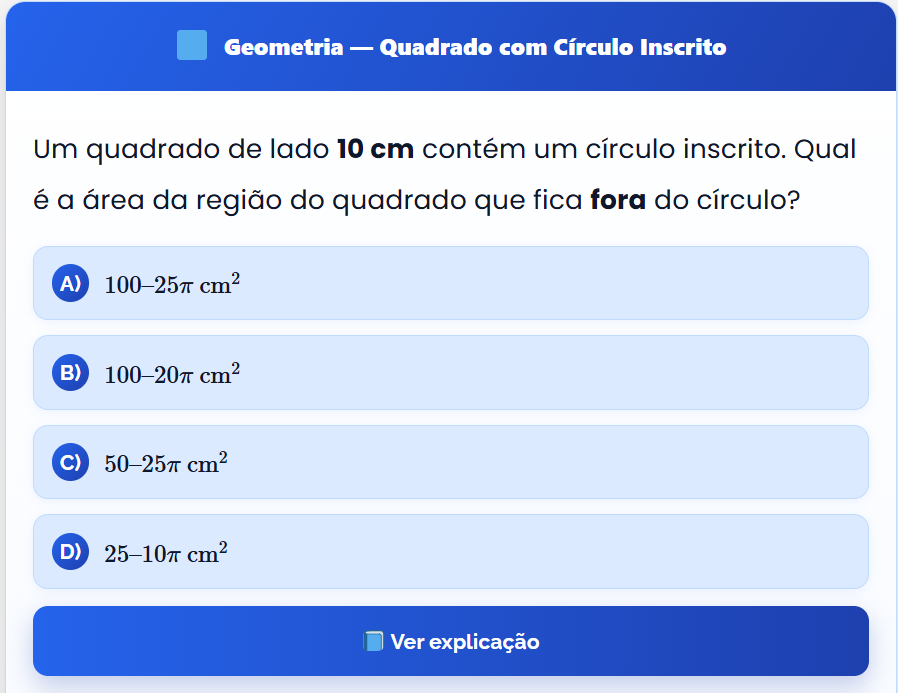Click the blue square icon in the header
Viewport: 898px width, 693px height.
click(192, 45)
